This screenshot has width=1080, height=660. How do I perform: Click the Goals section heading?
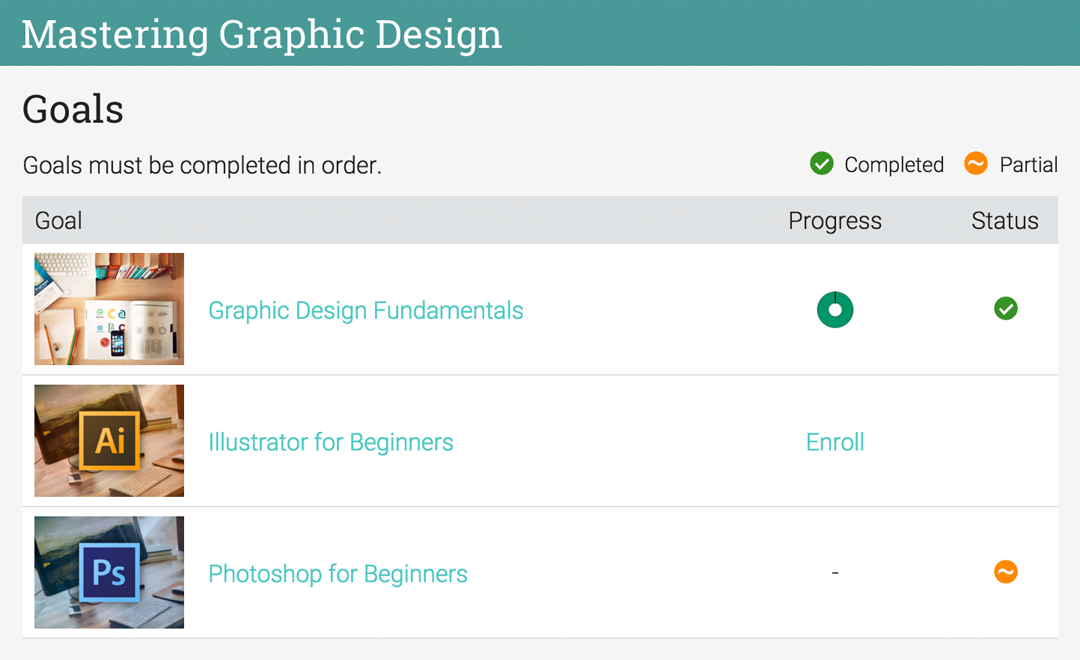pos(73,110)
